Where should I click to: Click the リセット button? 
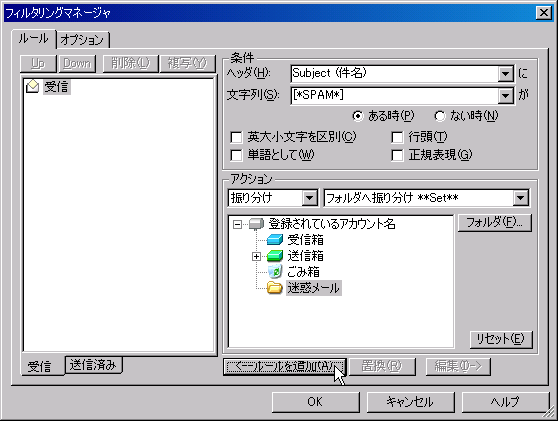(x=501, y=339)
